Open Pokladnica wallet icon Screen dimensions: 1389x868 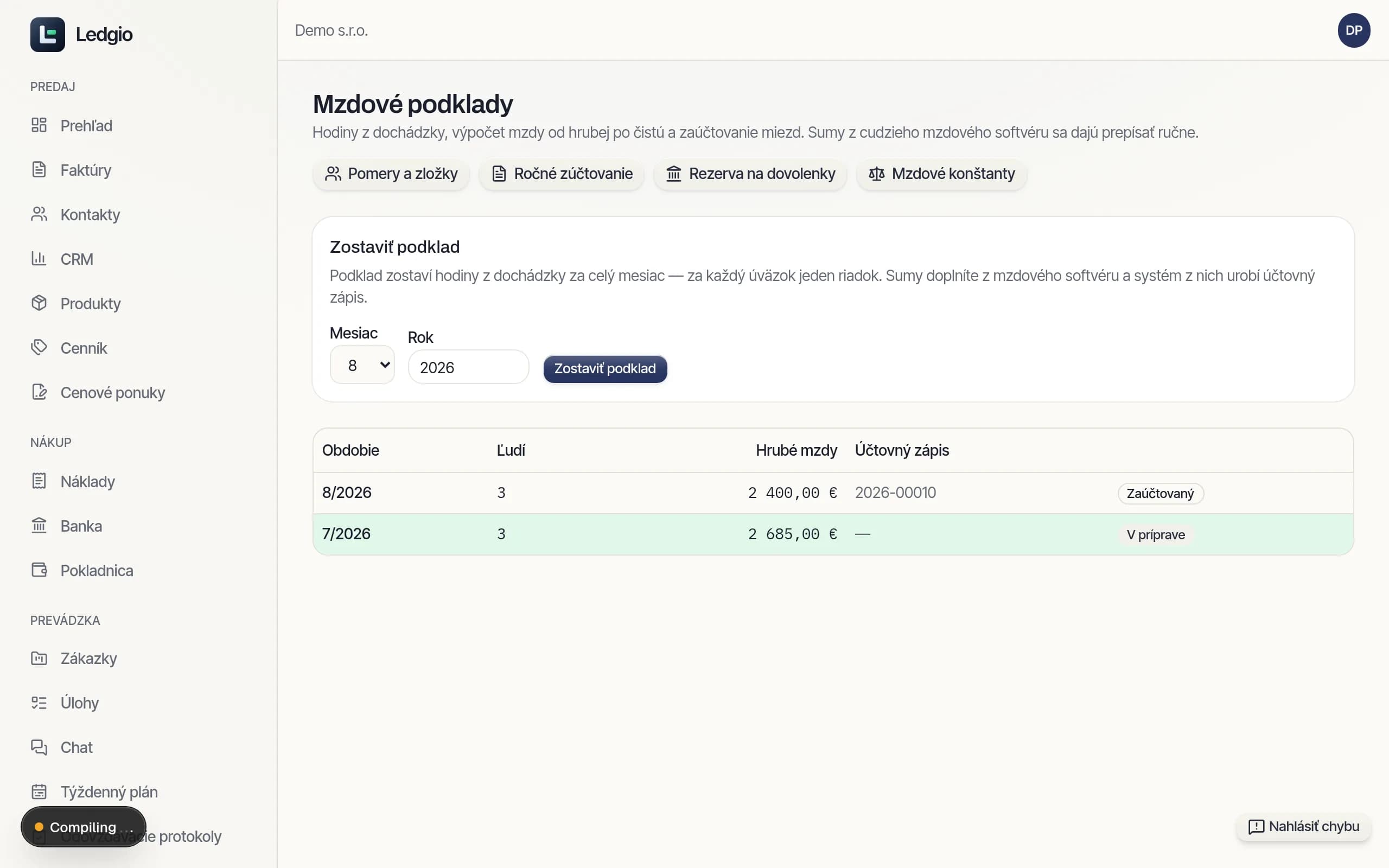39,570
